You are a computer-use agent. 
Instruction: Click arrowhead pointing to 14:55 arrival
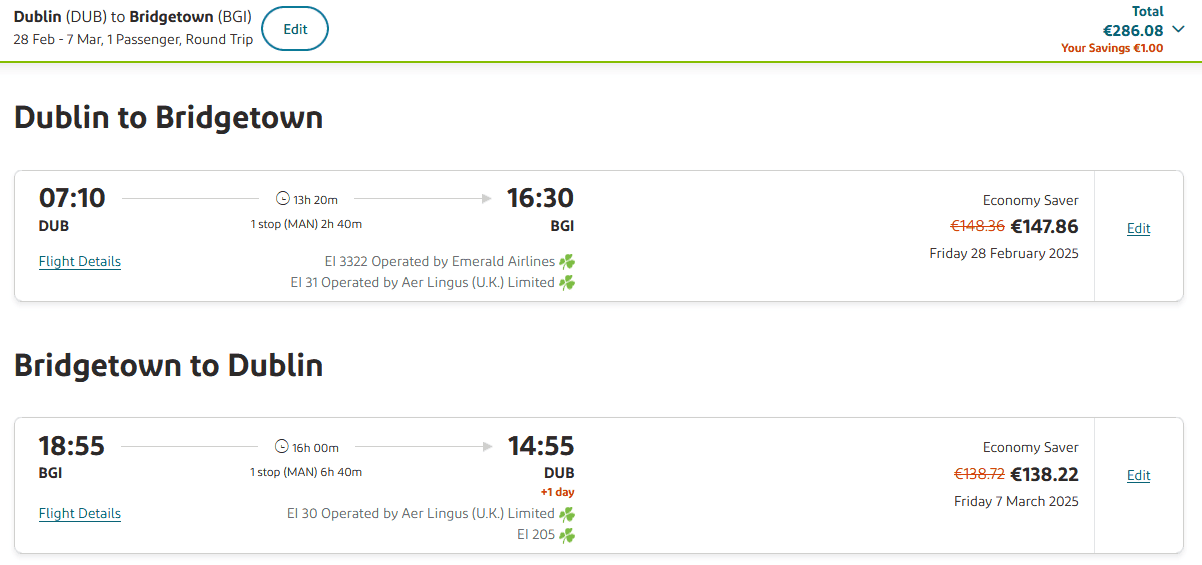[487, 447]
